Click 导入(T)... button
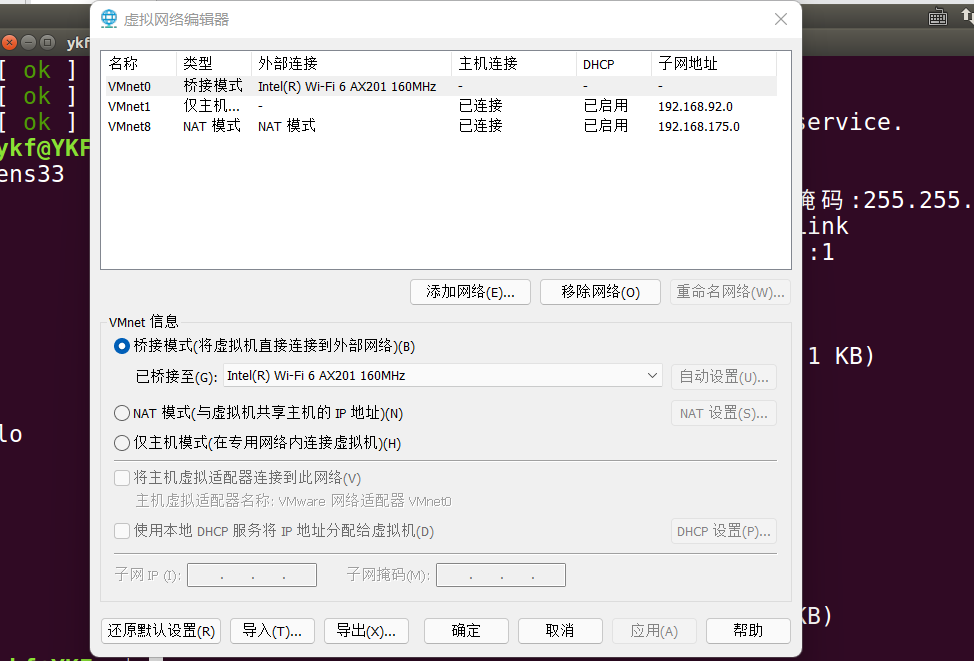This screenshot has height=661, width=974. [x=272, y=631]
